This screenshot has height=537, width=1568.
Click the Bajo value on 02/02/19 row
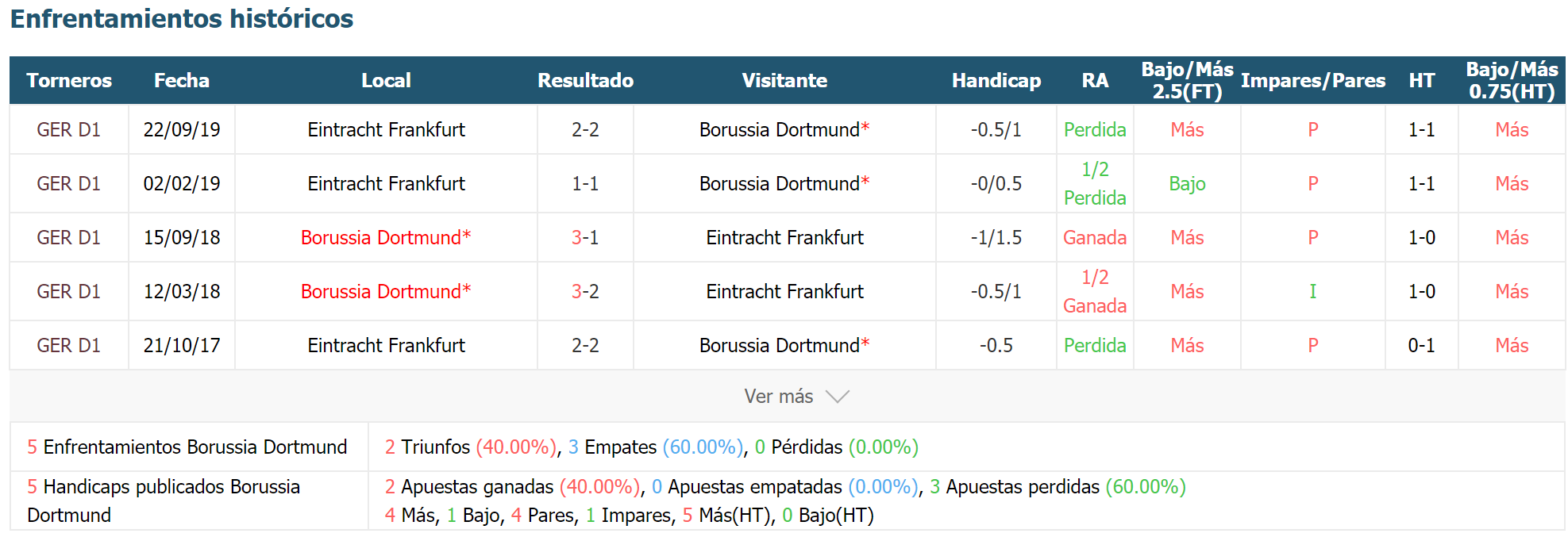click(1187, 183)
